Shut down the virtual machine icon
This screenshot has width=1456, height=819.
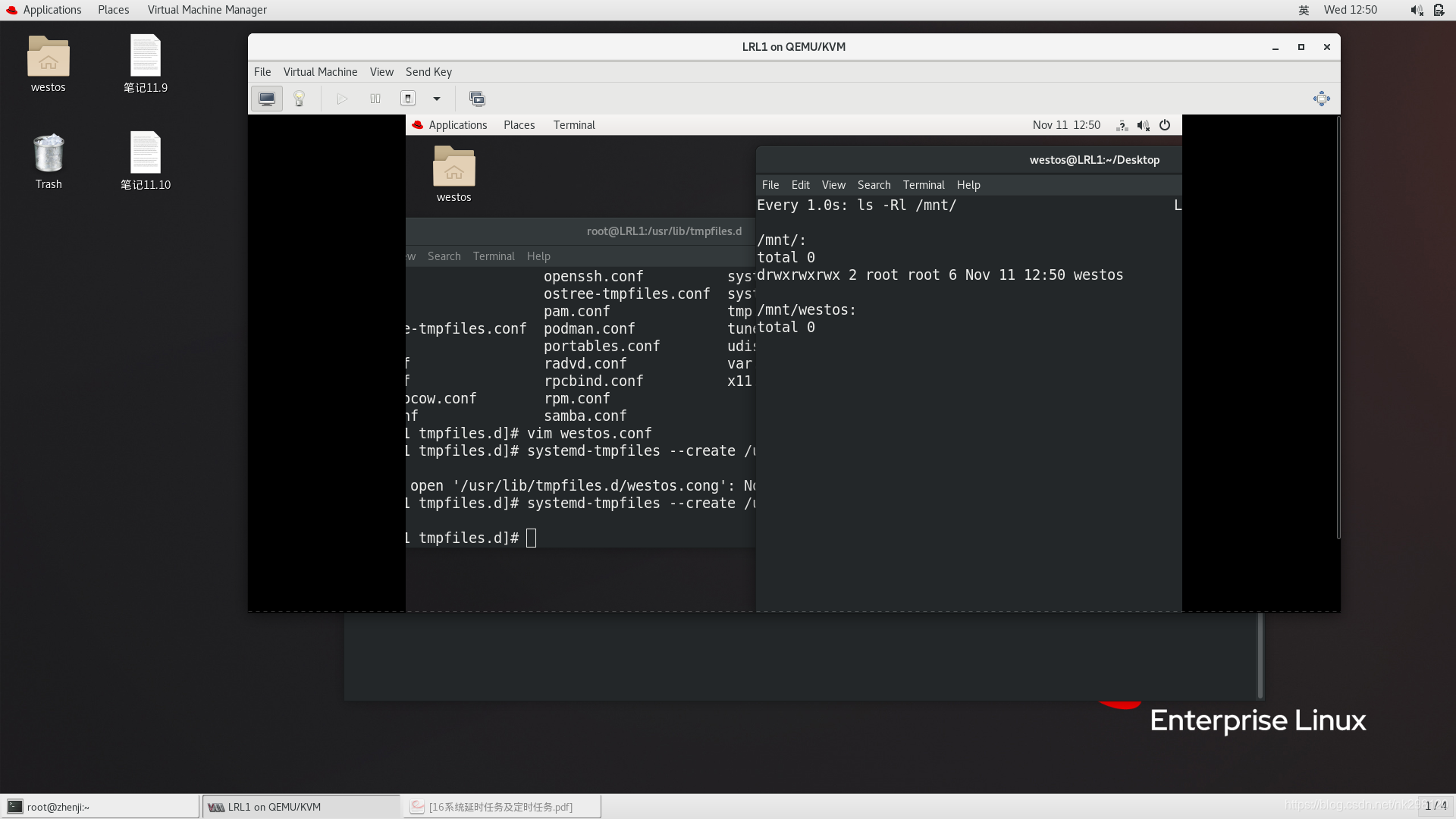click(408, 99)
